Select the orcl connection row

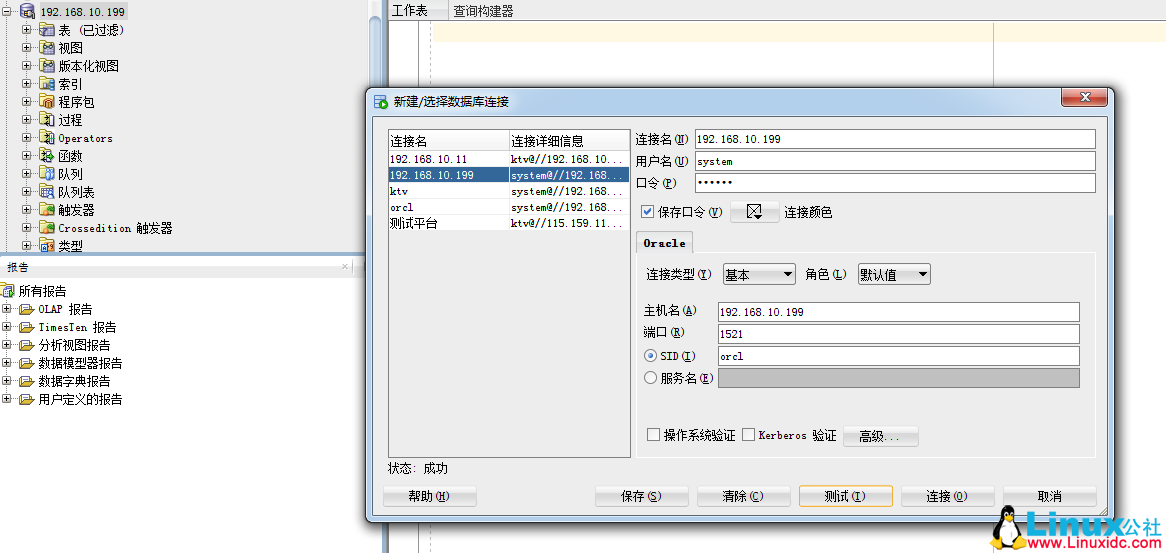509,207
